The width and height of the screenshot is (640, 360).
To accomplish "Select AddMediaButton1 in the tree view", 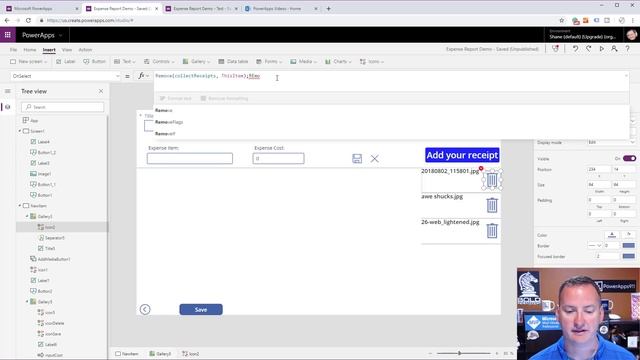I will pos(54,259).
